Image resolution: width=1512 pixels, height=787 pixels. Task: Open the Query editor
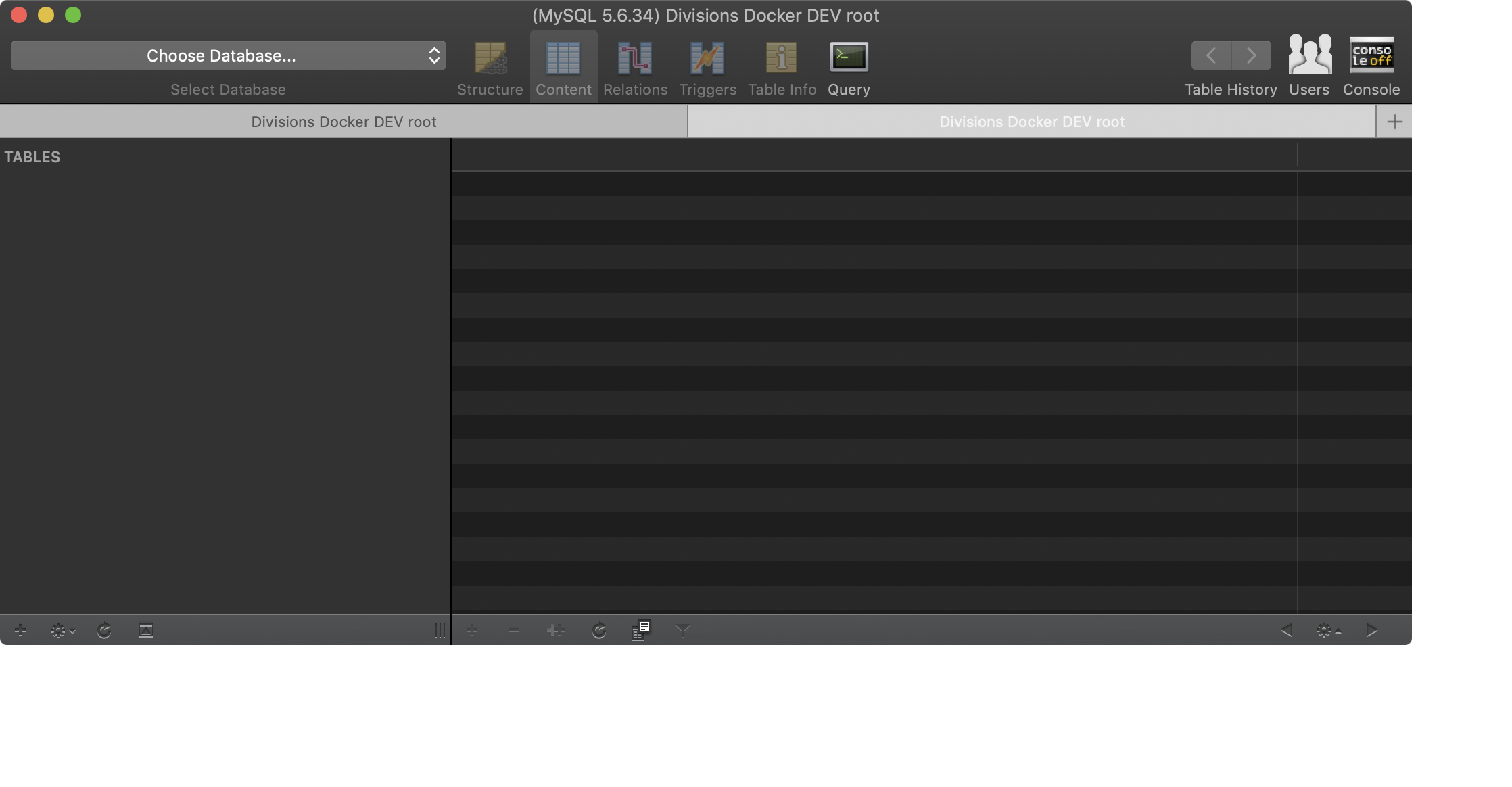849,66
